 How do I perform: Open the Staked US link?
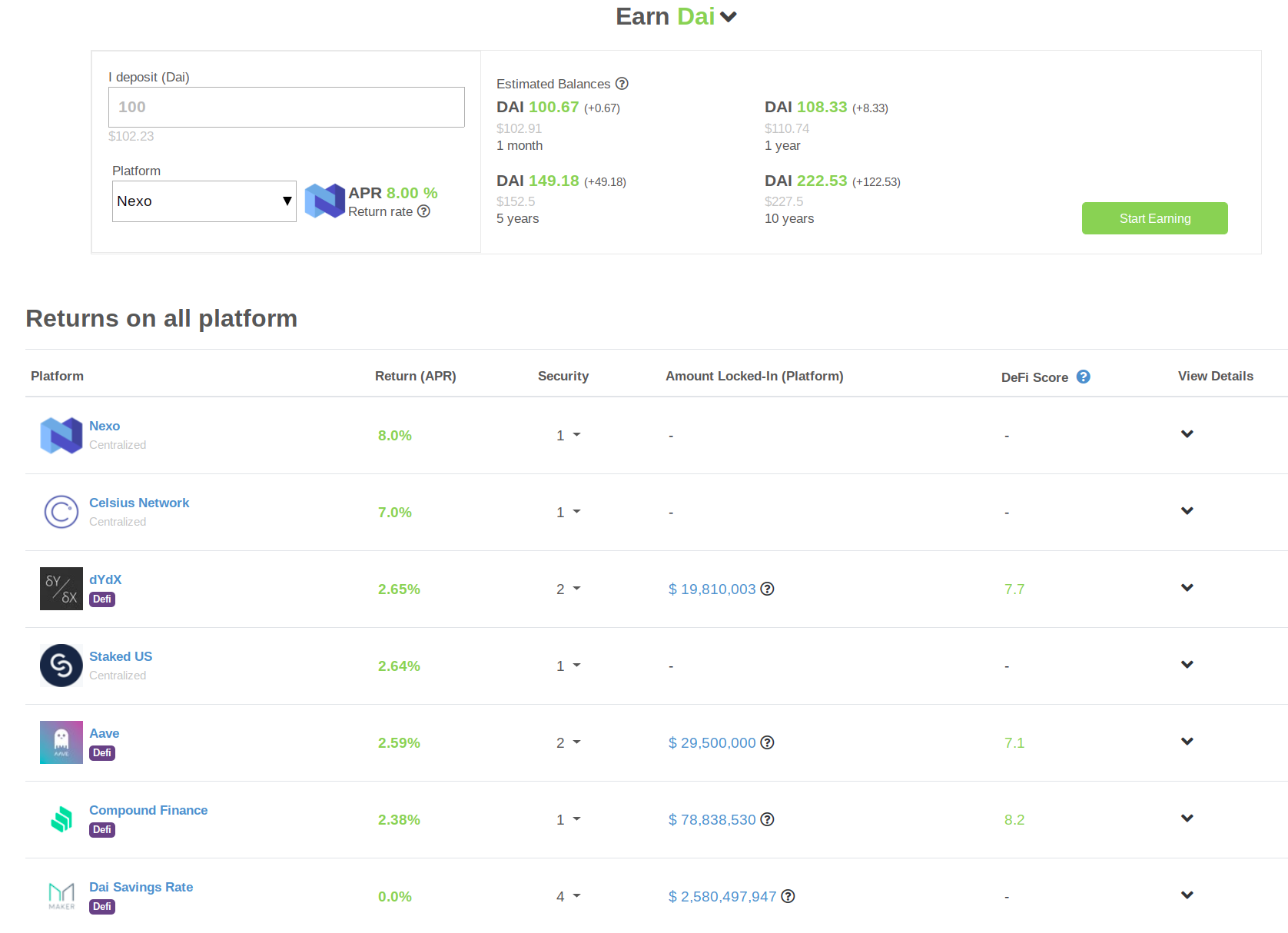coord(121,656)
